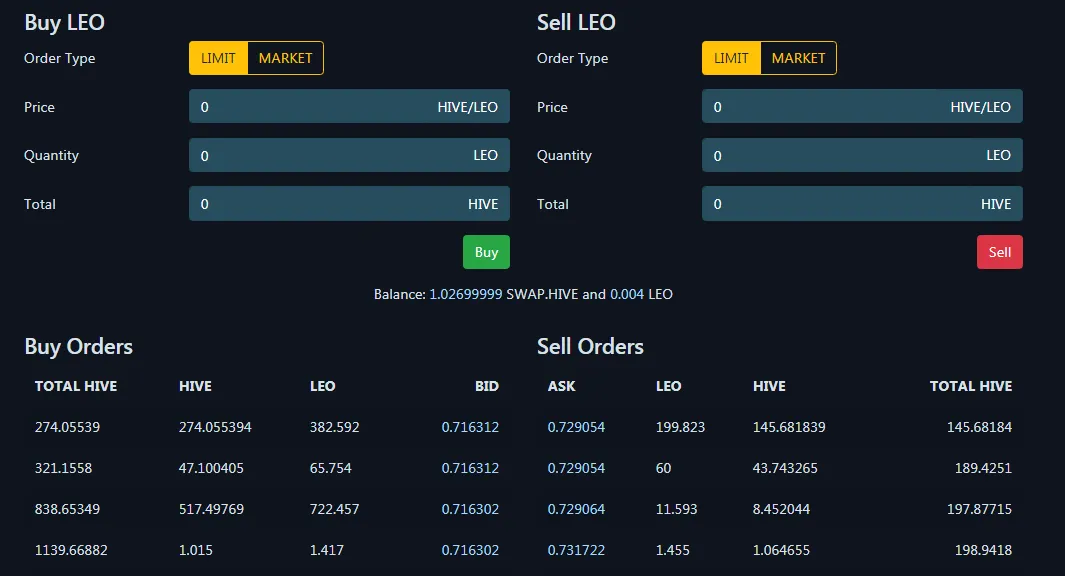Click the Quantity field in Sell LEO
Viewport: 1065px width, 576px height.
(862, 156)
